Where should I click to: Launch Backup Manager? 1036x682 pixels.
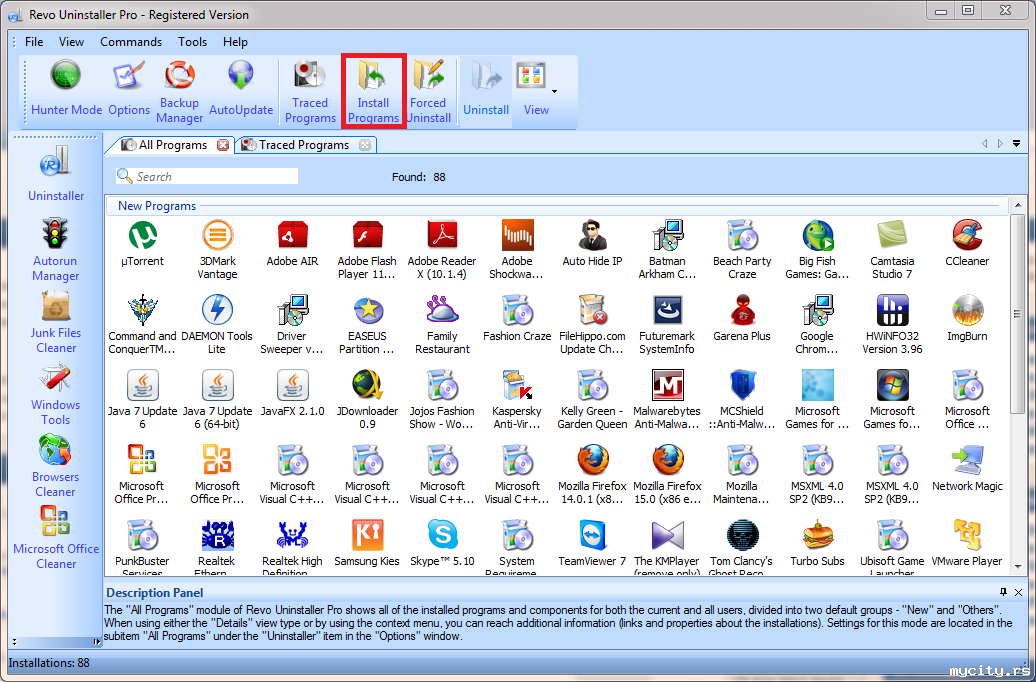180,91
